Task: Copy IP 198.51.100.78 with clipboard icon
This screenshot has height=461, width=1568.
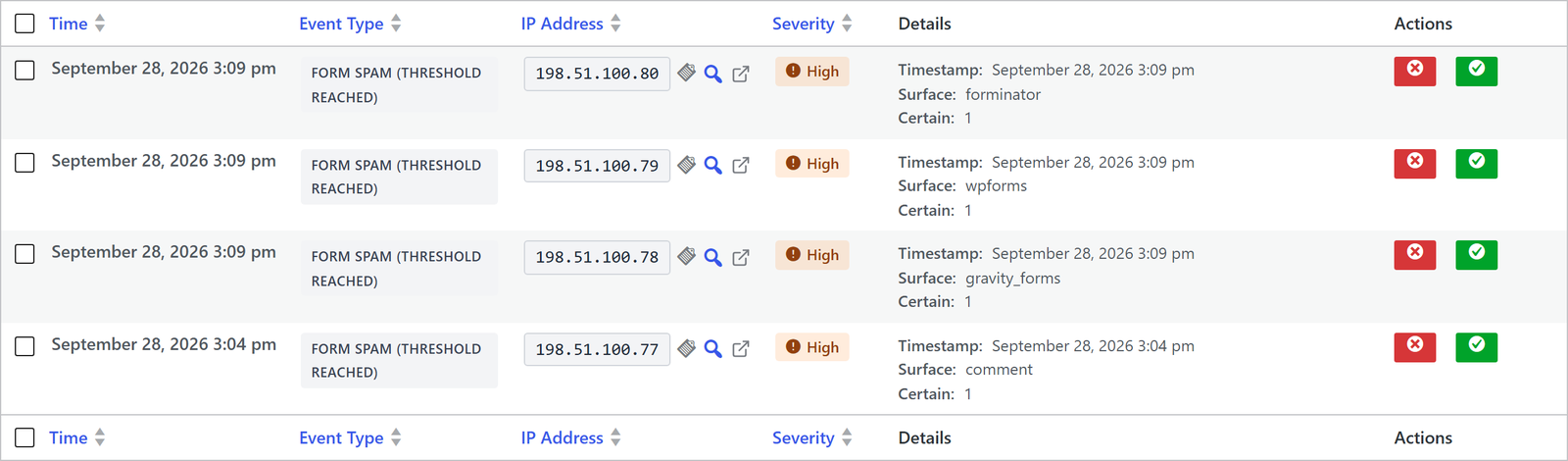Action: (687, 257)
